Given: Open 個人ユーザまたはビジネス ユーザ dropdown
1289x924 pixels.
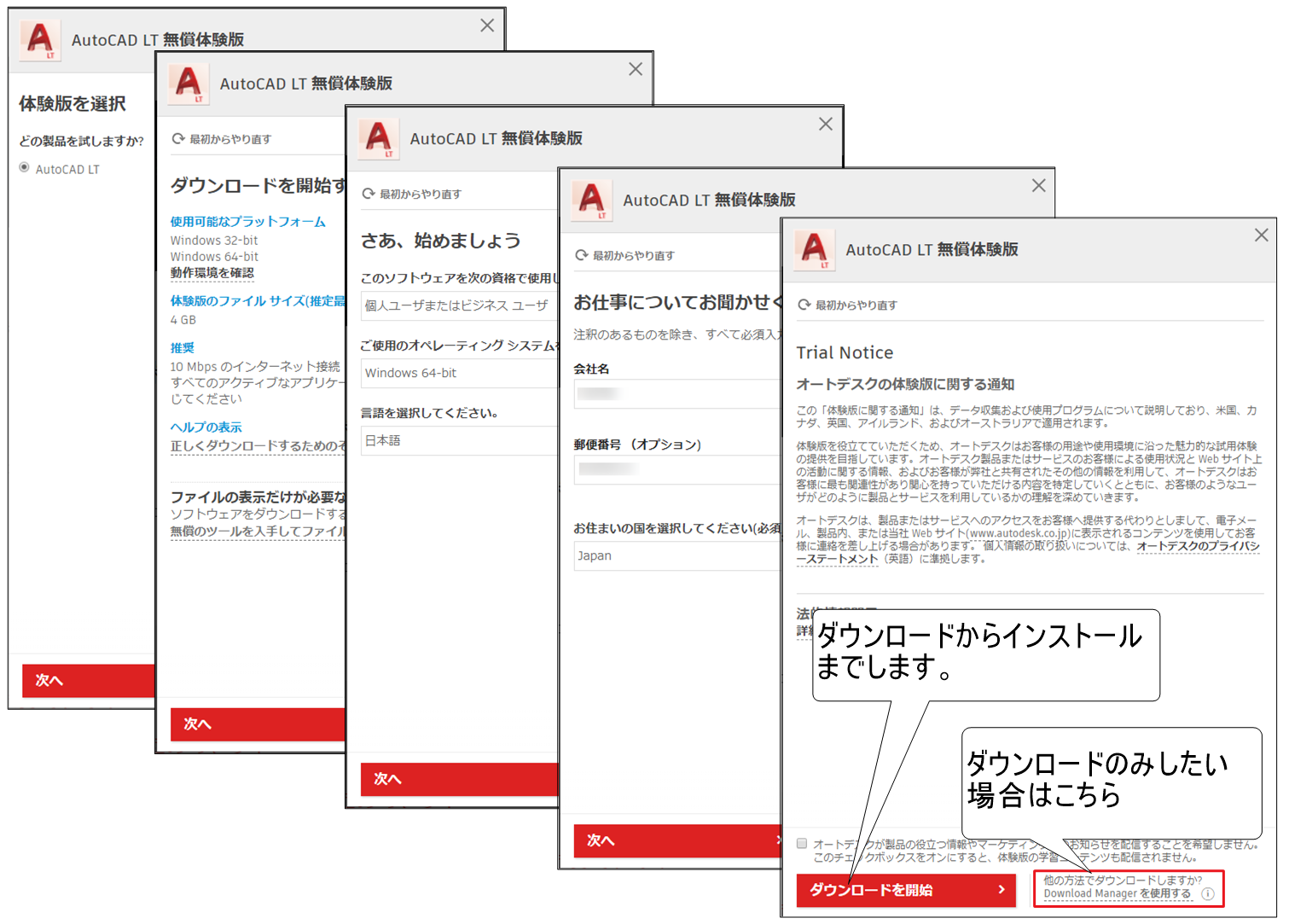Looking at the screenshot, I should pyautogui.click(x=460, y=305).
